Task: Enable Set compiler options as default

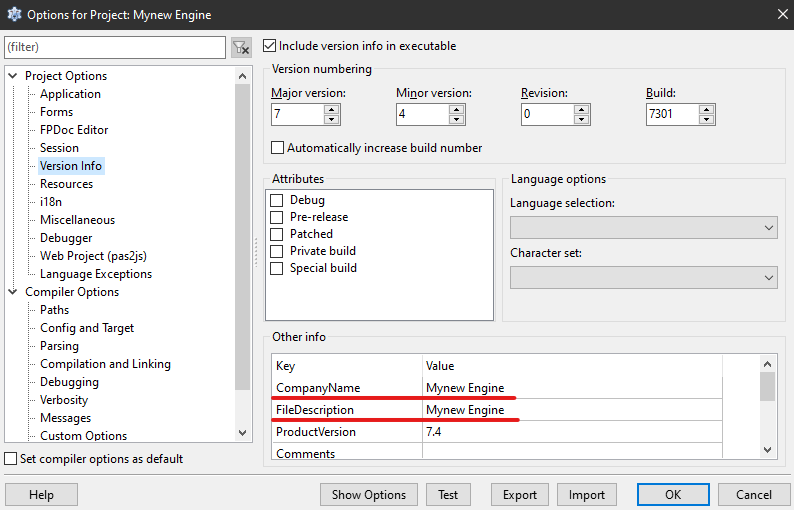Action: click(11, 459)
